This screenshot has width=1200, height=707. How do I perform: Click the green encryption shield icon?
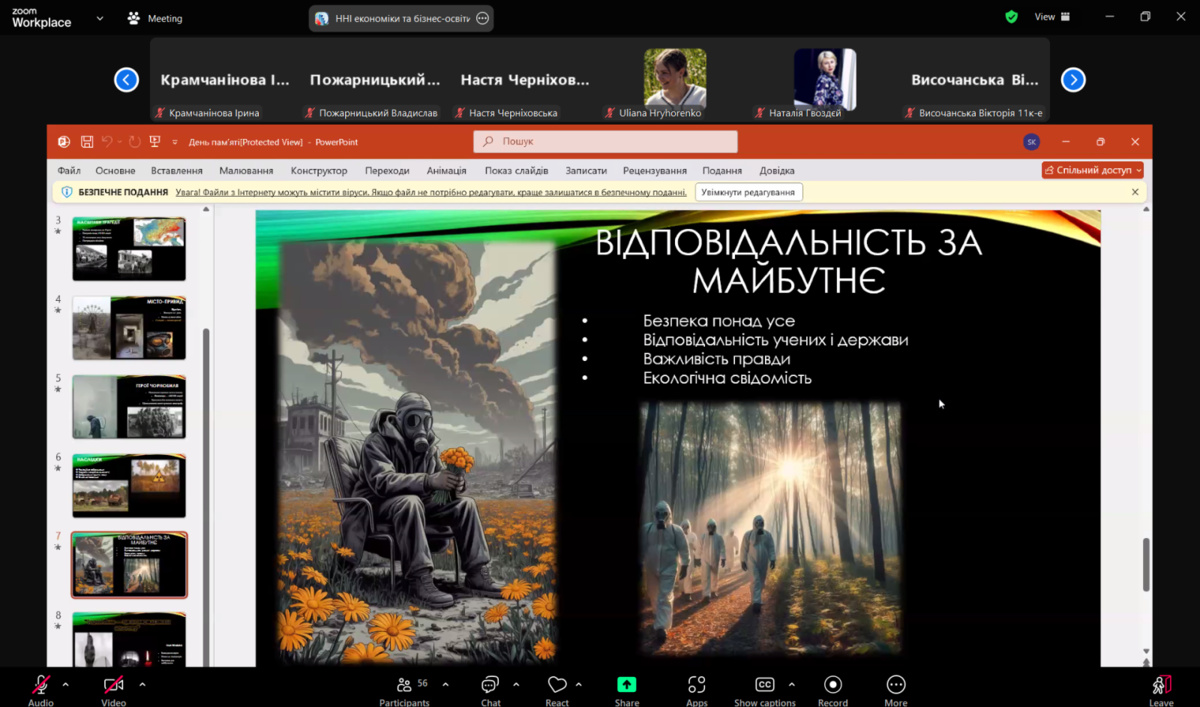pos(1011,17)
